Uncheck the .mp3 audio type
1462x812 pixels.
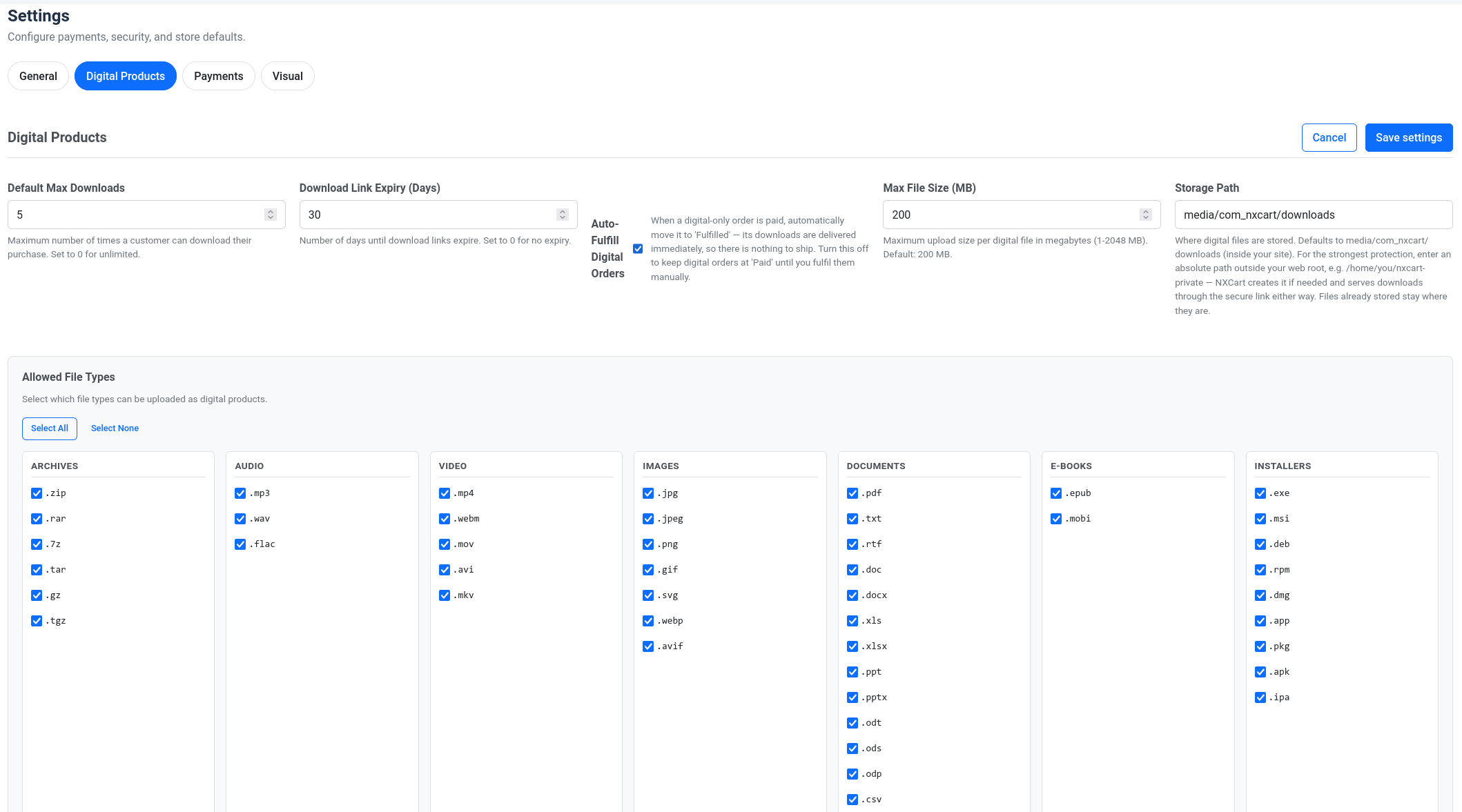240,493
